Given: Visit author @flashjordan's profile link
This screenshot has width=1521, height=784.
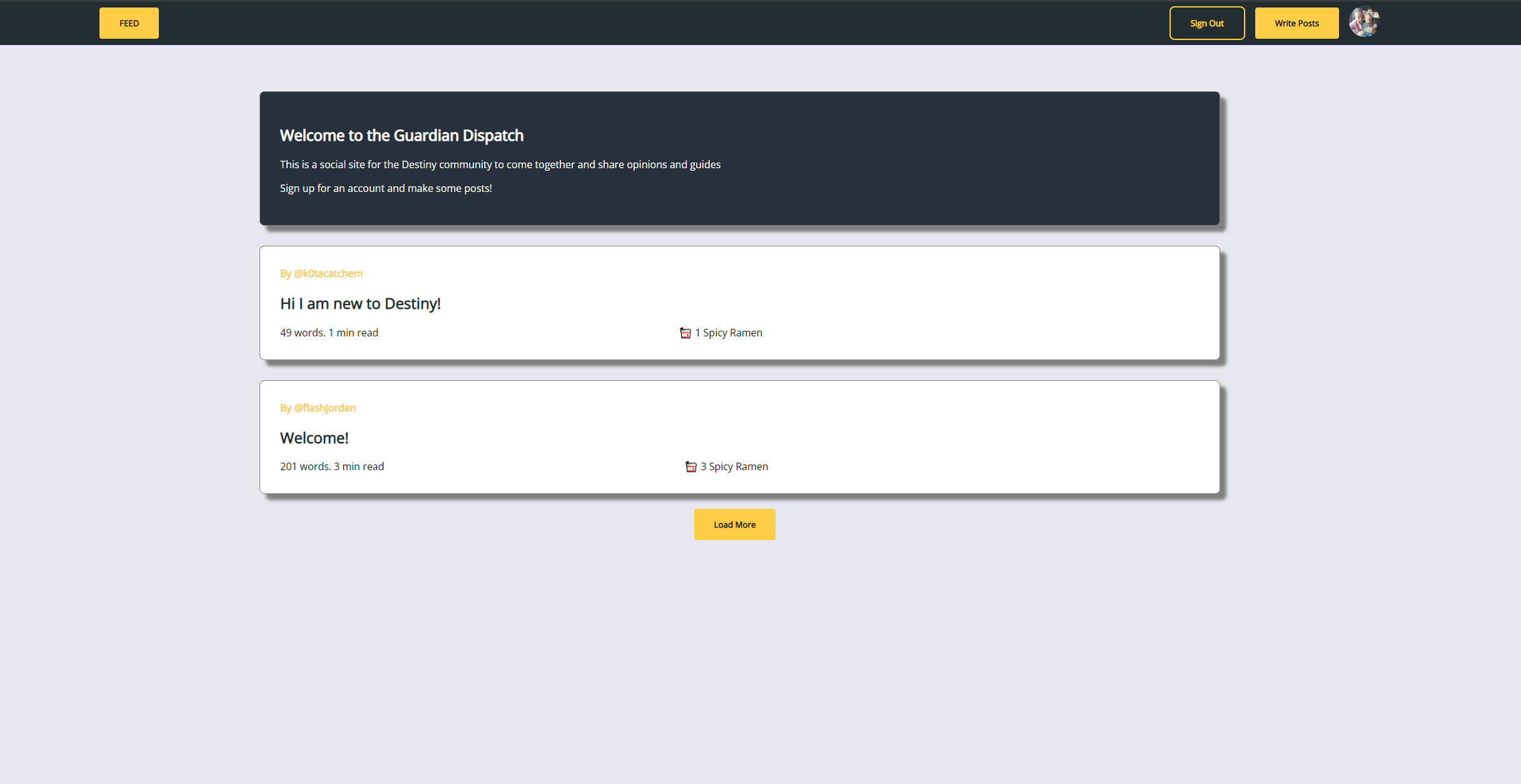Looking at the screenshot, I should 318,408.
